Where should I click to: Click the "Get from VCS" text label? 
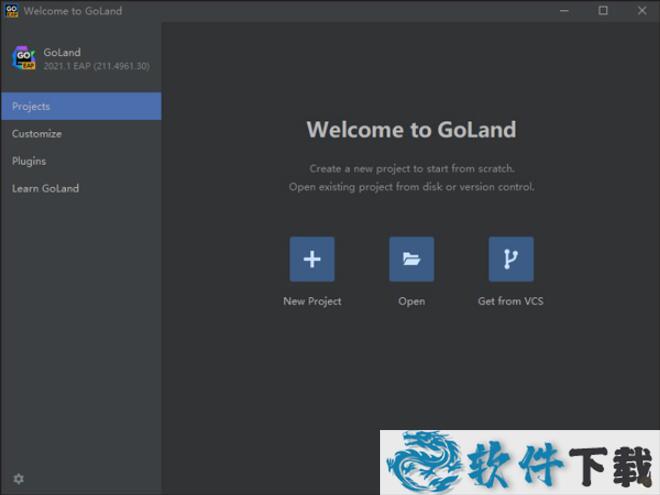point(510,301)
